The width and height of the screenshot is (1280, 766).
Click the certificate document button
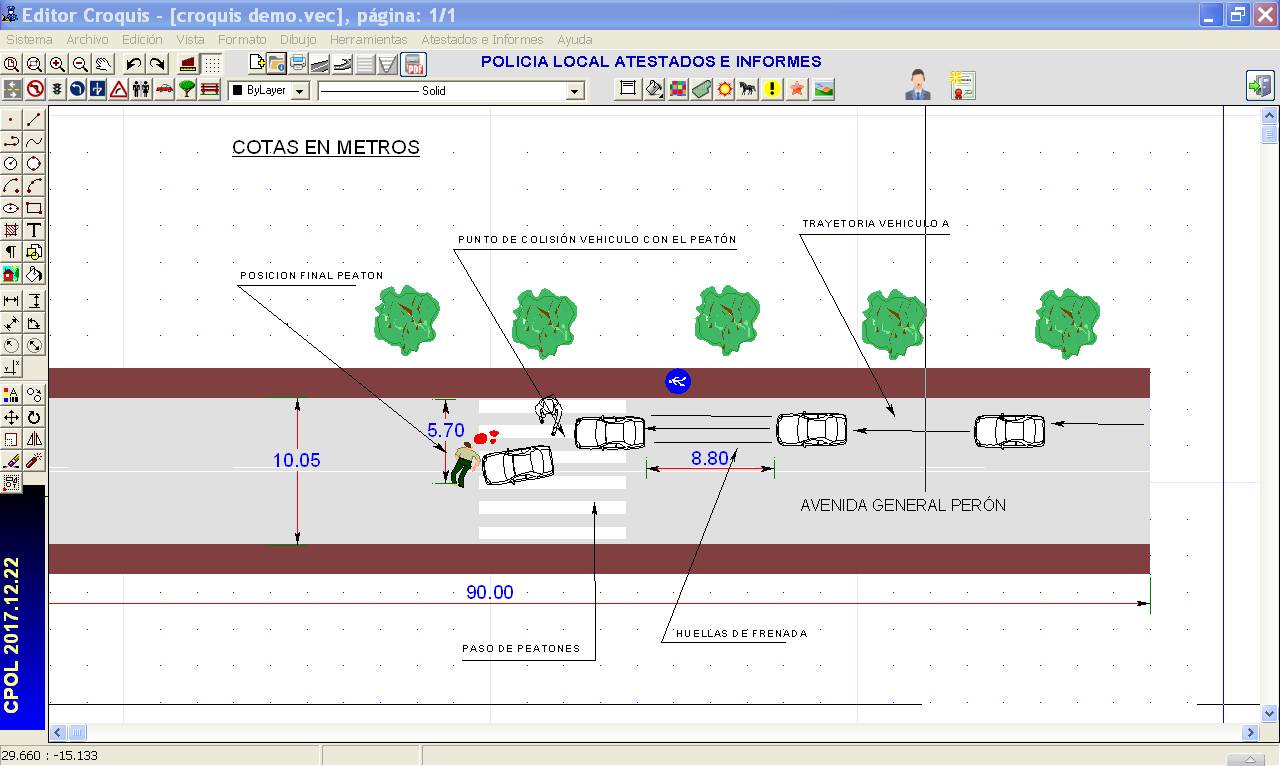coord(962,85)
